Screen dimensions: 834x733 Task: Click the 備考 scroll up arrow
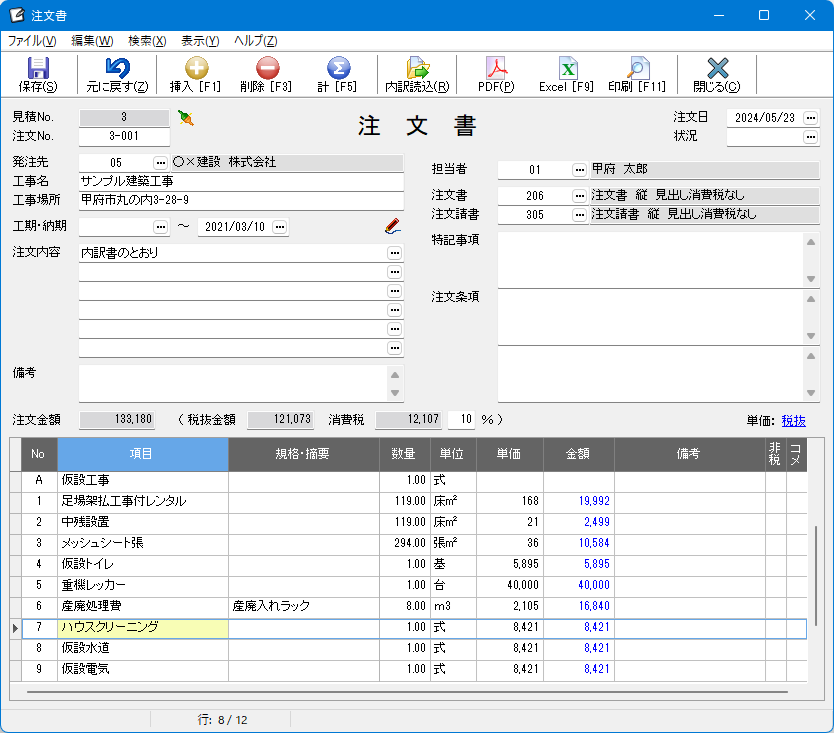click(395, 375)
